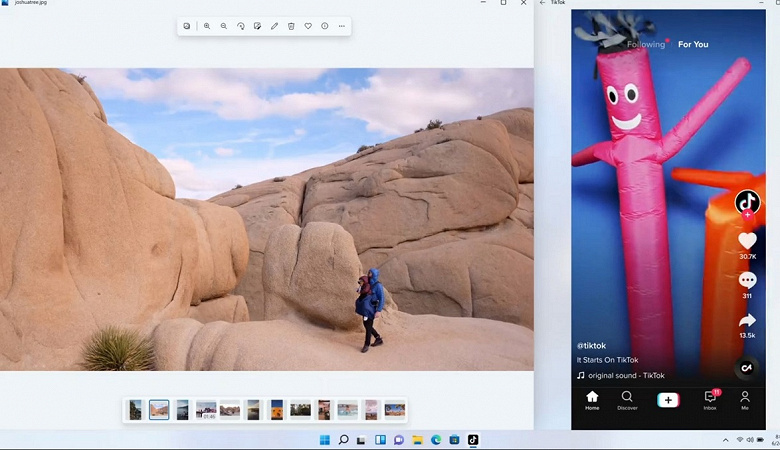Rotate the photo using the rotate icon
The image size is (780, 450).
[241, 26]
